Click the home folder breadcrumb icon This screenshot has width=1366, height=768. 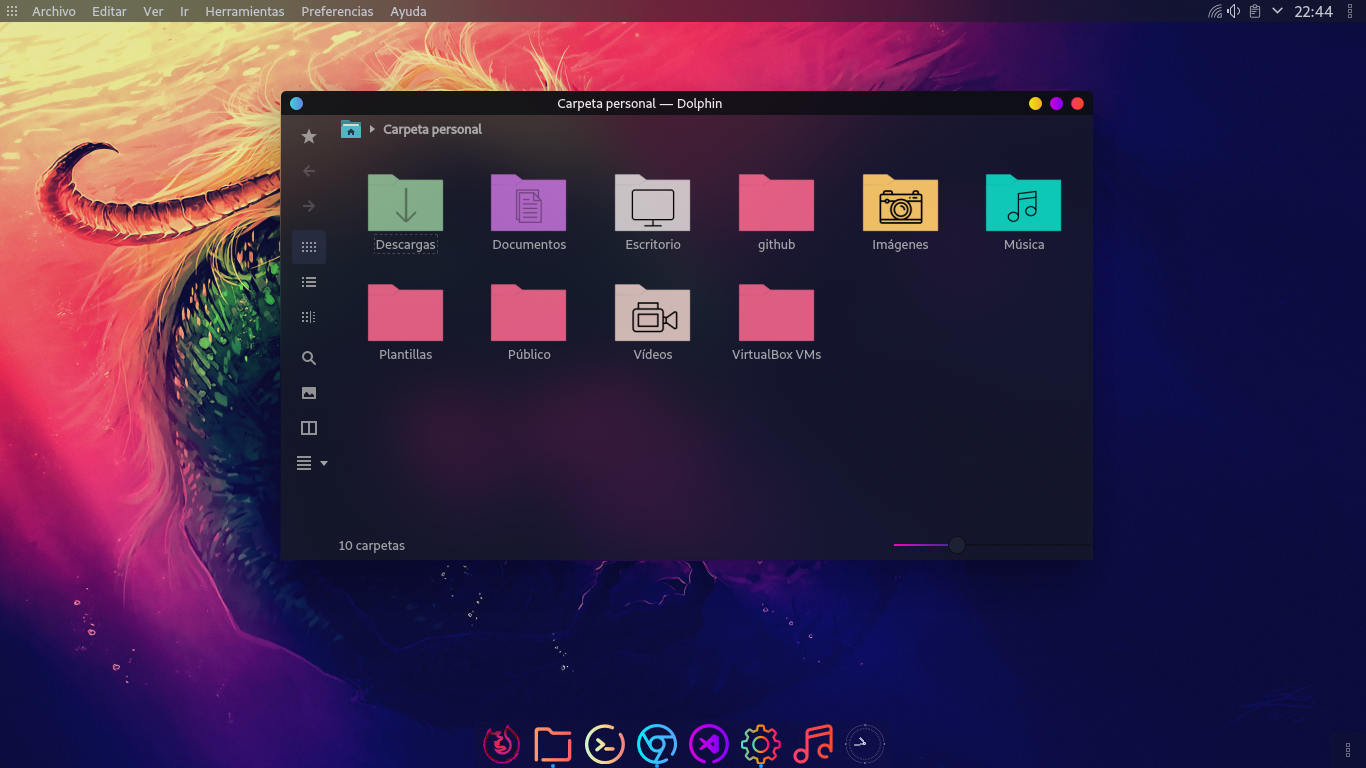351,129
